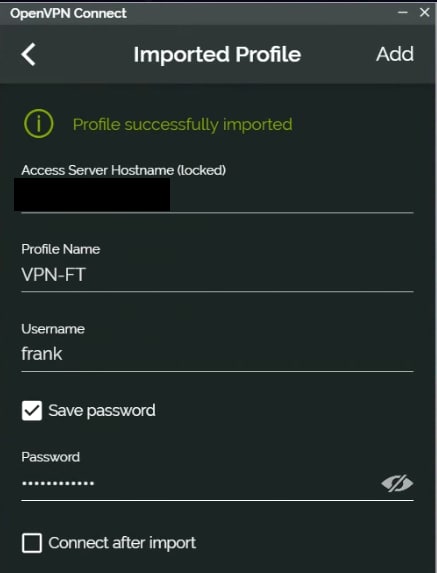437x573 pixels.
Task: Minimize the OpenVPN Connect window
Action: [403, 12]
